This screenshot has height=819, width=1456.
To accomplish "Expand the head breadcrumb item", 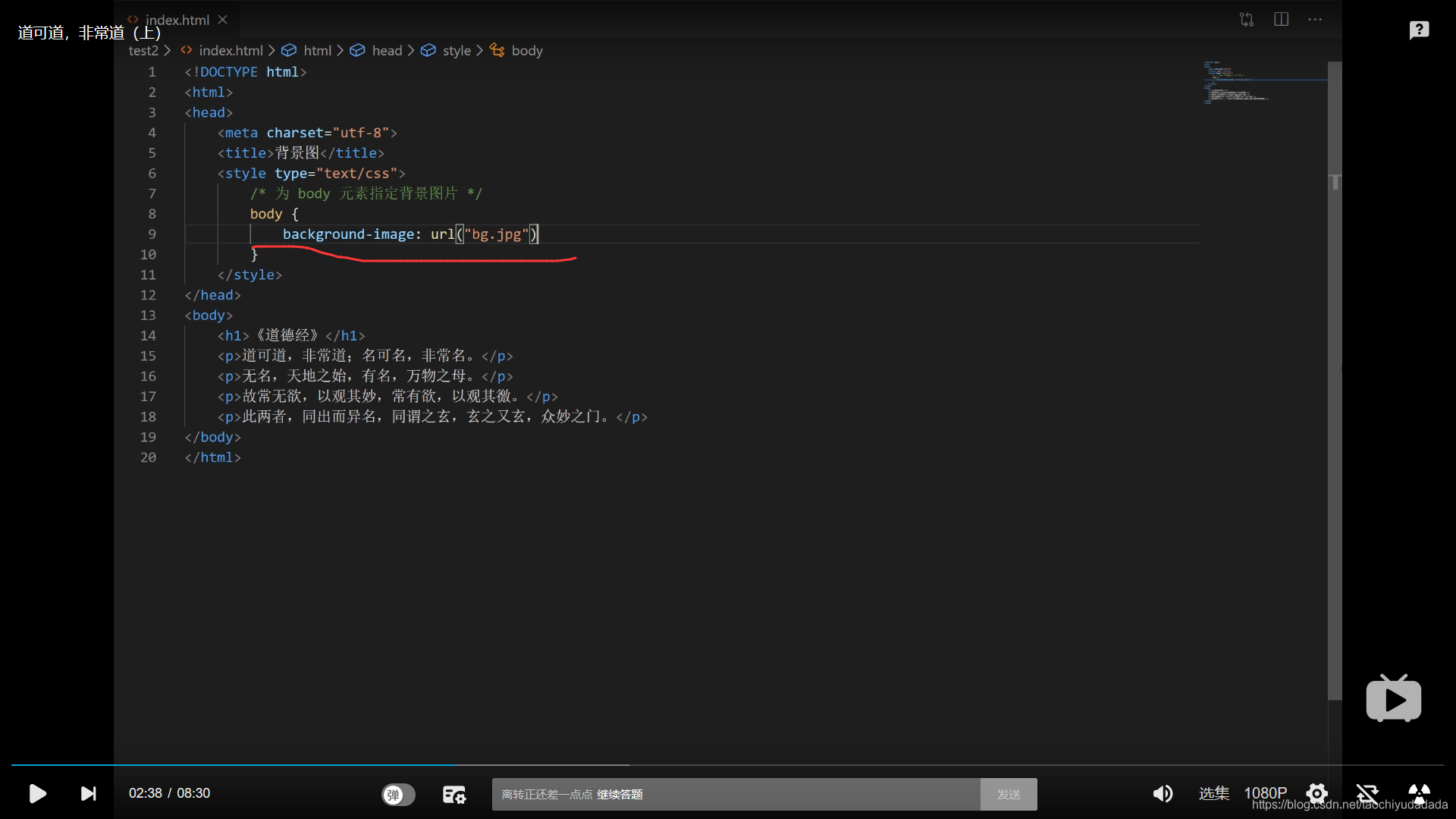I will click(387, 51).
